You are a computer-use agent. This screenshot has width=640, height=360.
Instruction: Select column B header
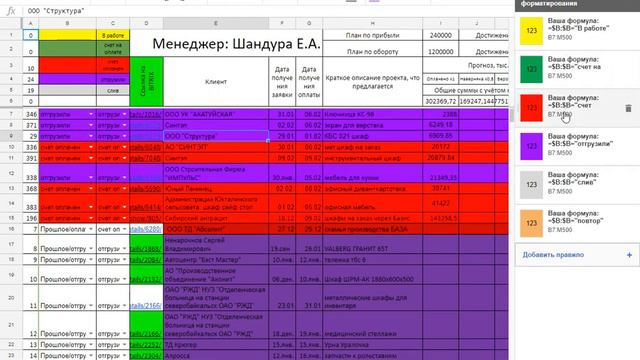coord(67,23)
